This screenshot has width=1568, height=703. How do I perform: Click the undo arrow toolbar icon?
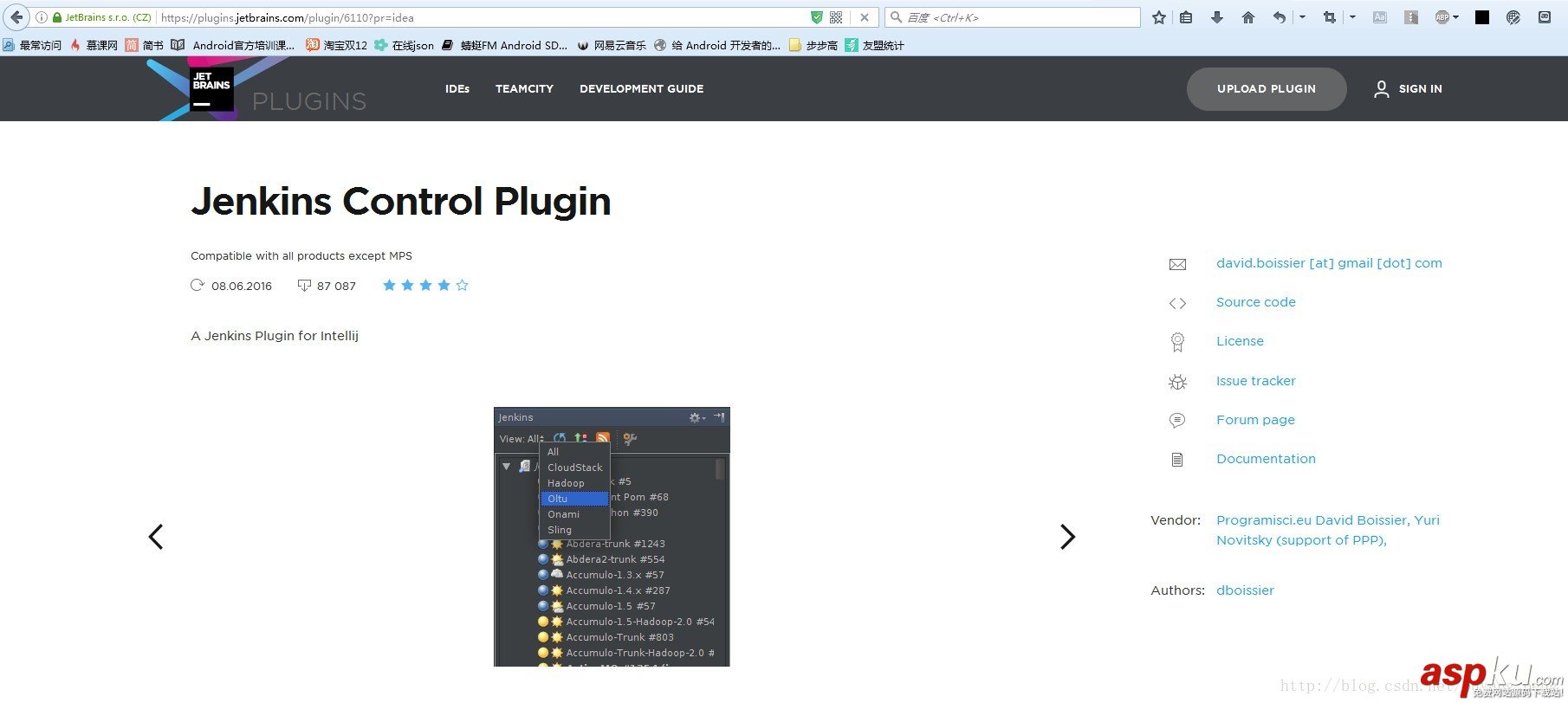pos(1280,17)
